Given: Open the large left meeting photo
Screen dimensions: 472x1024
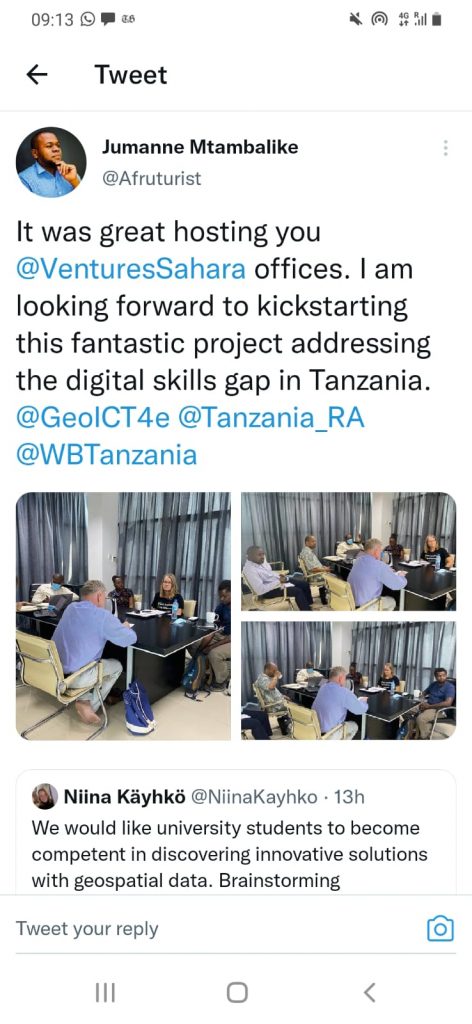Looking at the screenshot, I should pyautogui.click(x=123, y=616).
